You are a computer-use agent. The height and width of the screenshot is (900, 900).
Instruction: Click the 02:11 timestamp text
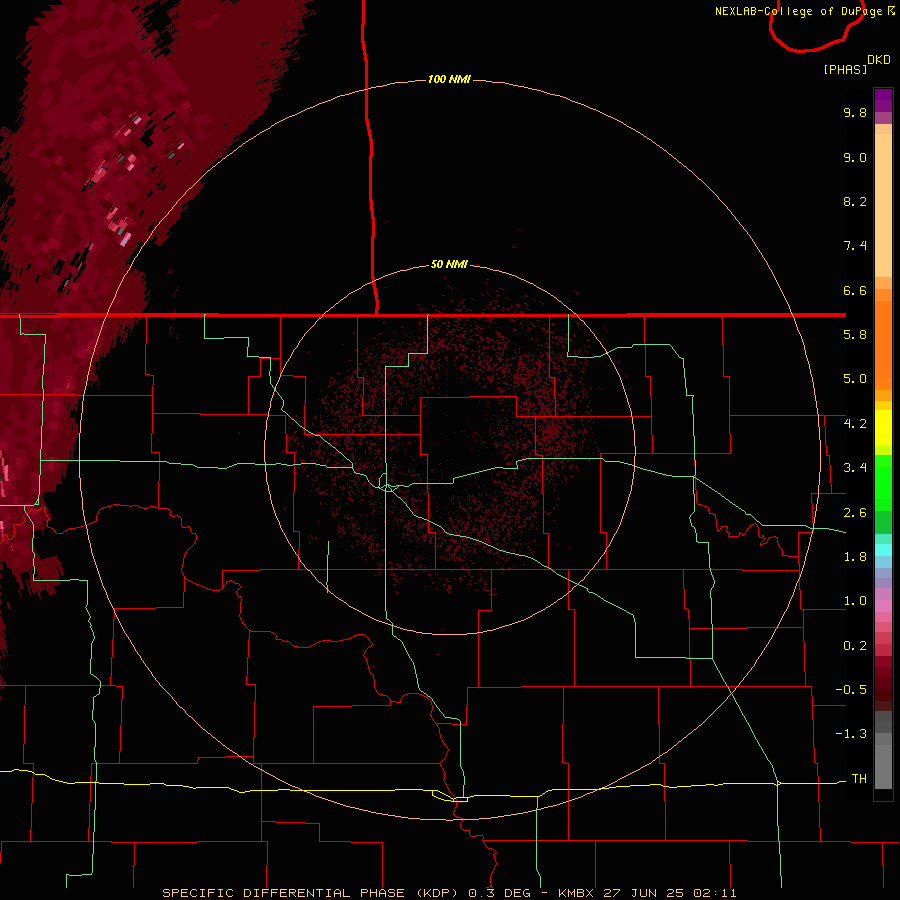coord(715,893)
